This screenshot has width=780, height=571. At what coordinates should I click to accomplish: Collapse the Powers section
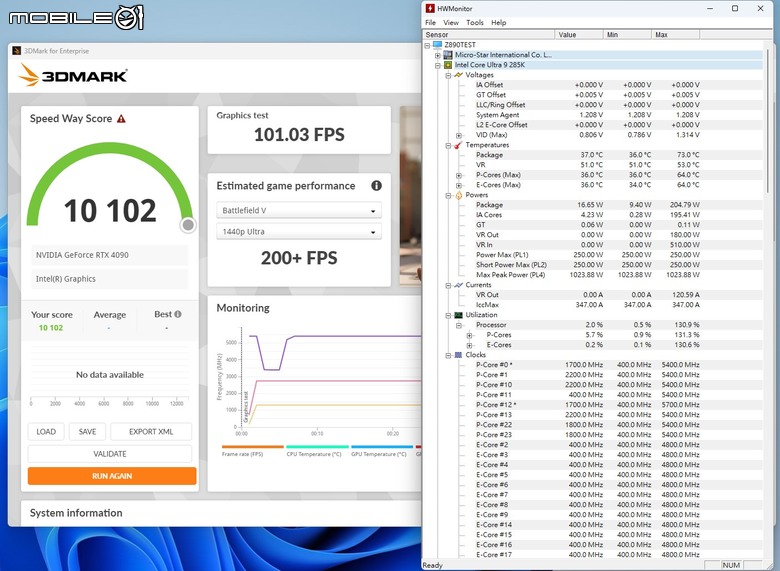(x=448, y=195)
